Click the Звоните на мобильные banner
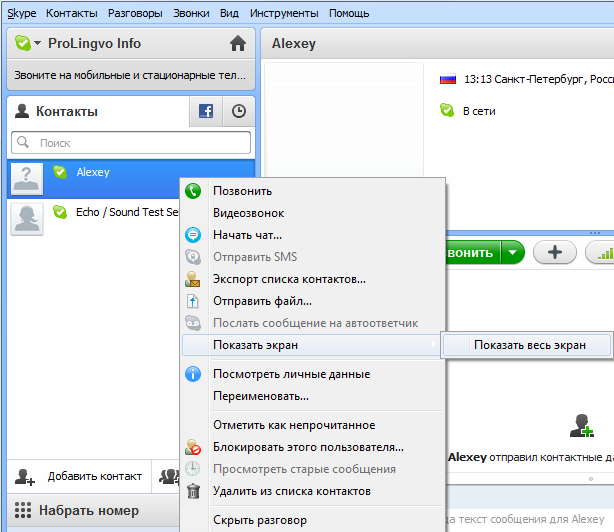Viewport: 614px width, 532px height. 131,75
